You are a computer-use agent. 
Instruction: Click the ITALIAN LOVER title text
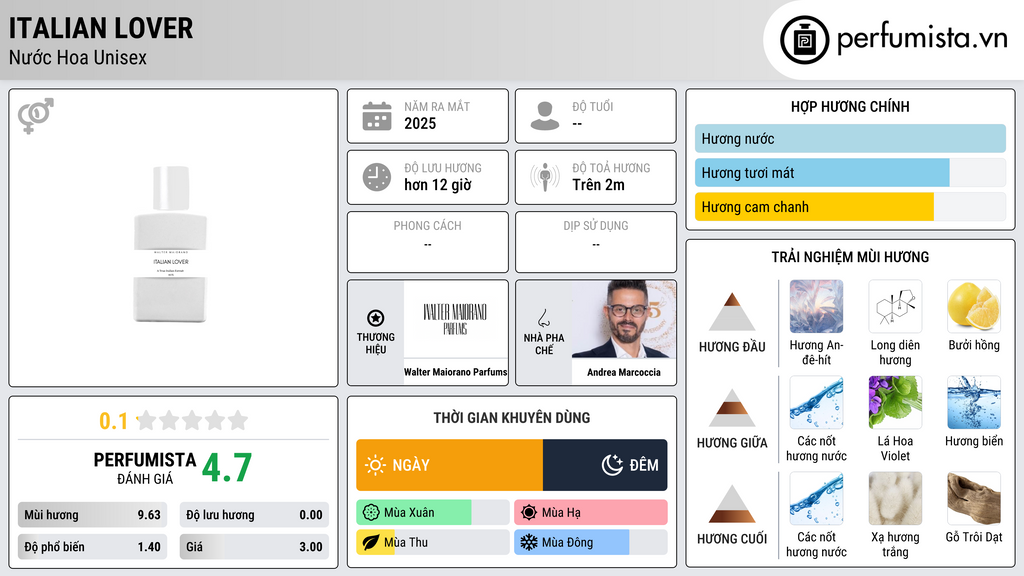(x=101, y=28)
